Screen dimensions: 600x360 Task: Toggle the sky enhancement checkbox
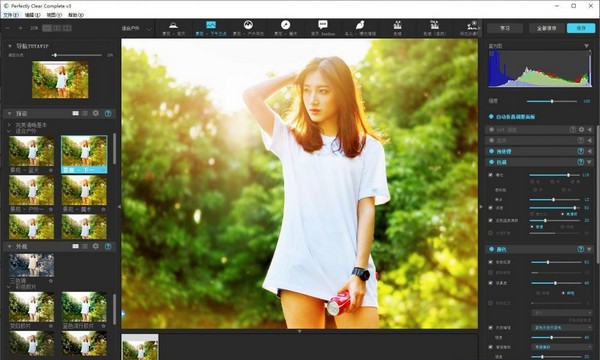pos(491,327)
